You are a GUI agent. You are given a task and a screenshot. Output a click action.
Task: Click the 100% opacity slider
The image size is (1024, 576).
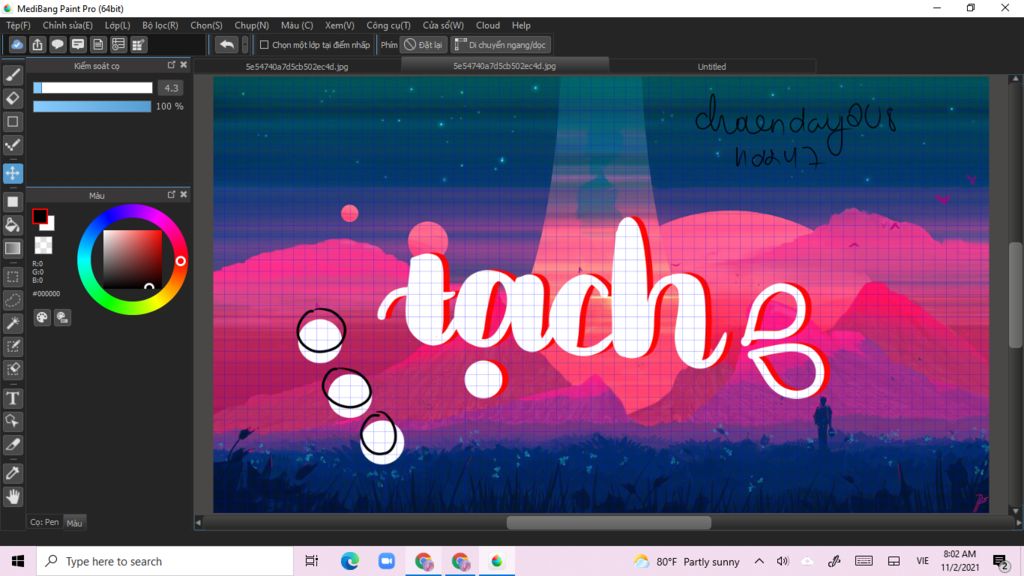pyautogui.click(x=92, y=106)
